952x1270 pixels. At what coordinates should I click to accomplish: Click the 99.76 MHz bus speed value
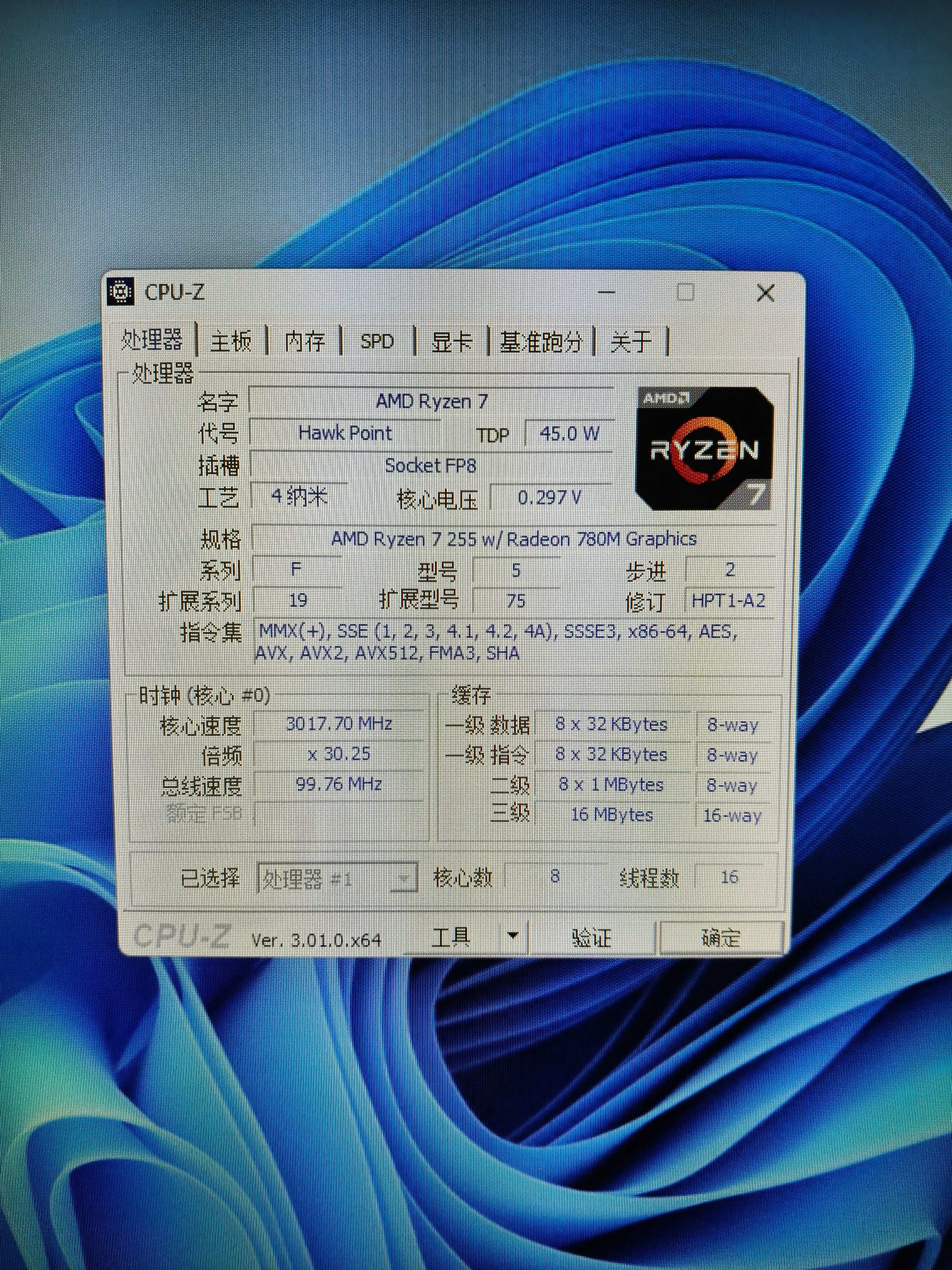click(x=339, y=784)
